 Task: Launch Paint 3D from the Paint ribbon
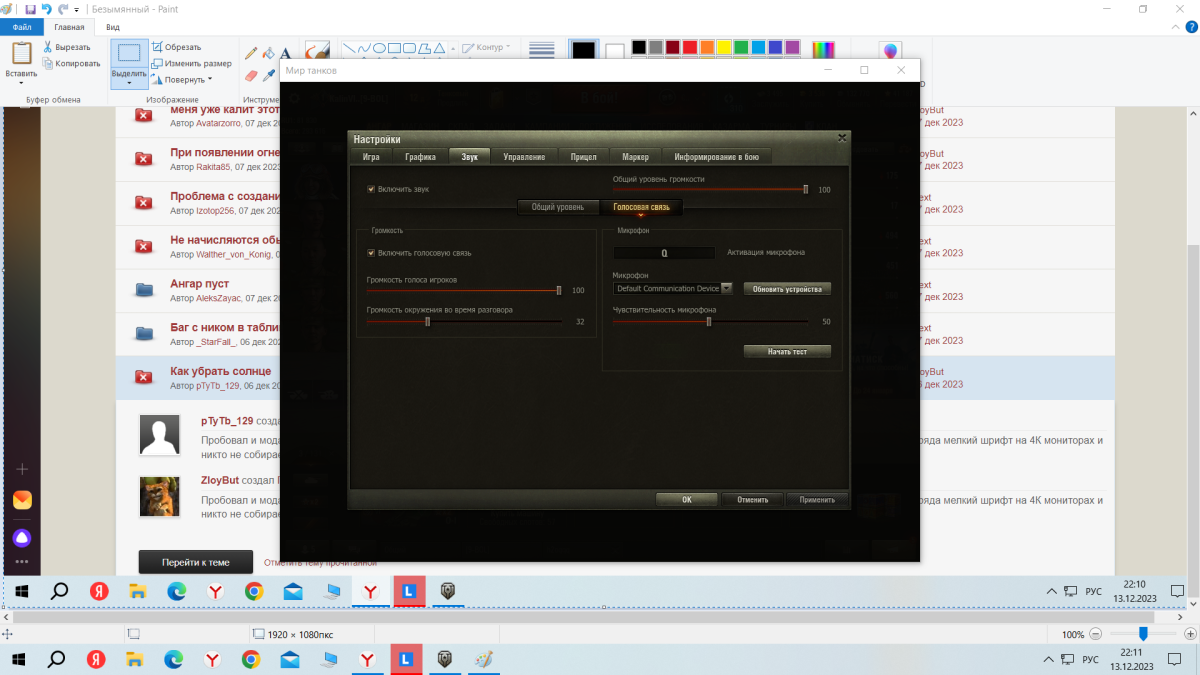click(890, 50)
